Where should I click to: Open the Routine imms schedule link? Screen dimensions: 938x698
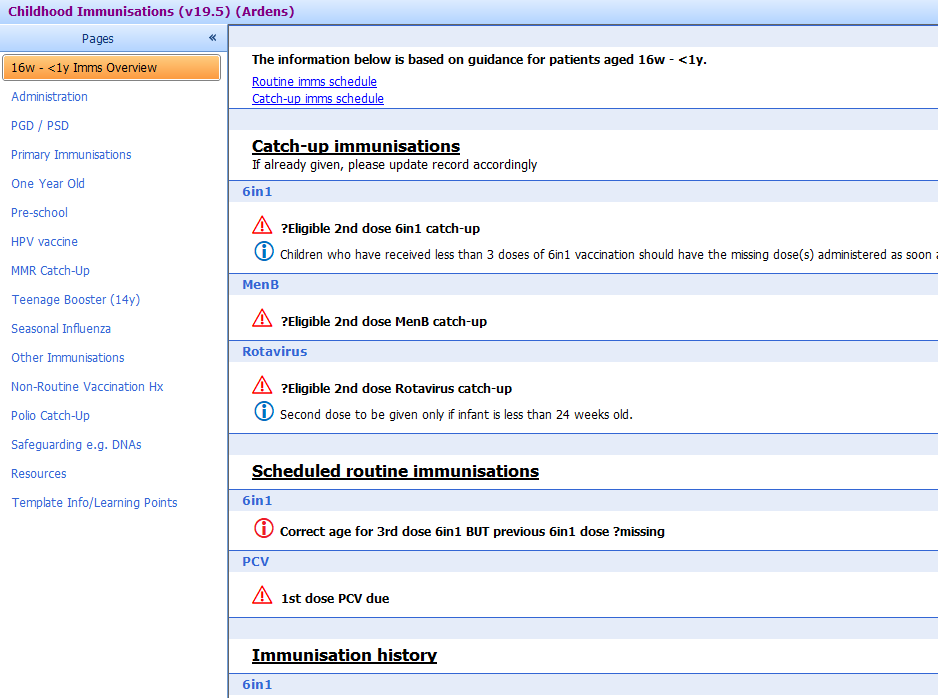tap(314, 81)
